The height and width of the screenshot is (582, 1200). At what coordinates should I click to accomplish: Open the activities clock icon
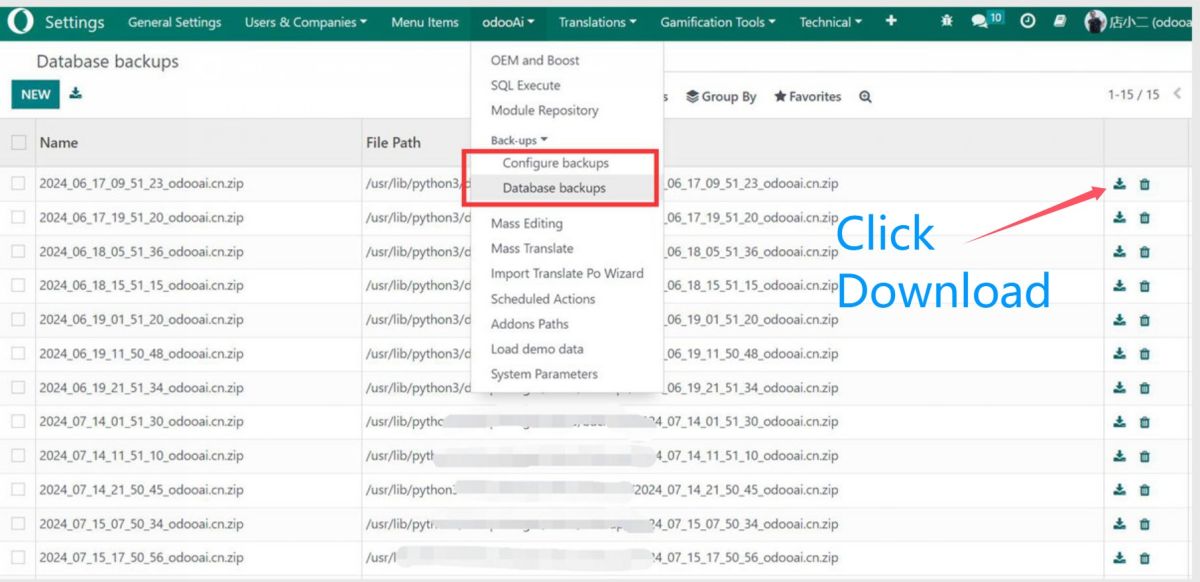click(1027, 22)
